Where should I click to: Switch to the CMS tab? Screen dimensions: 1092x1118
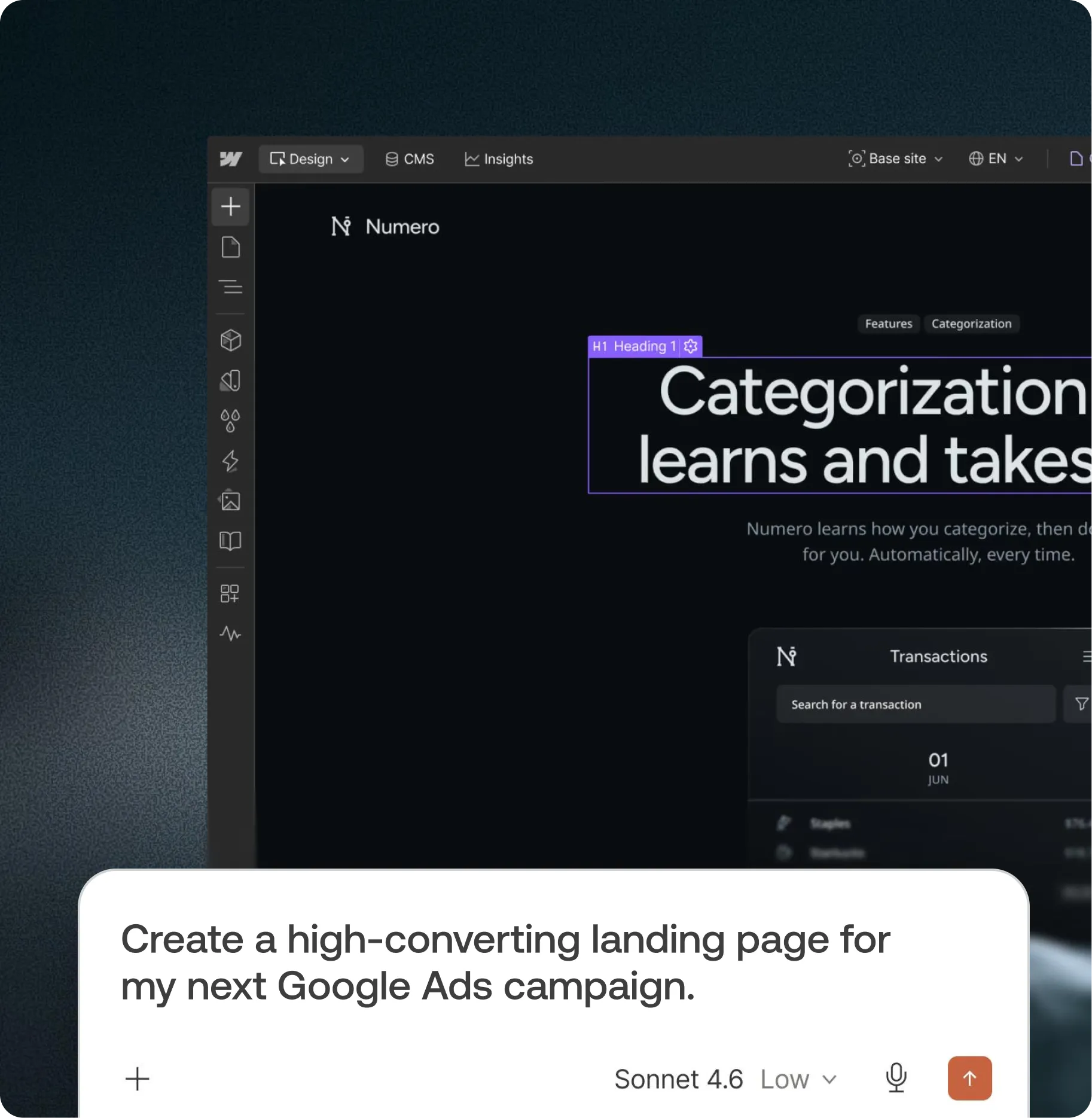click(410, 159)
